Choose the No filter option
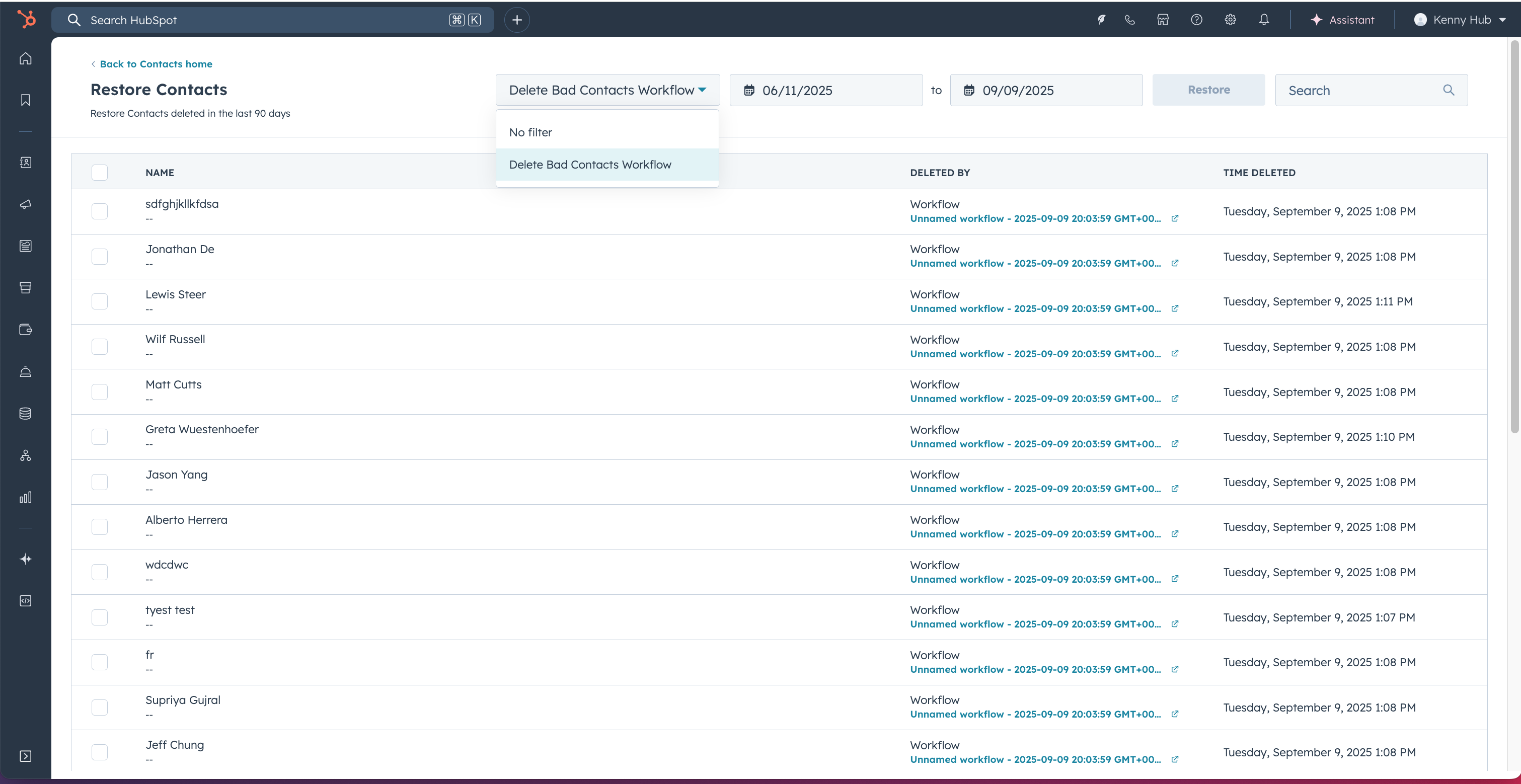This screenshot has height=784, width=1521. coord(530,132)
